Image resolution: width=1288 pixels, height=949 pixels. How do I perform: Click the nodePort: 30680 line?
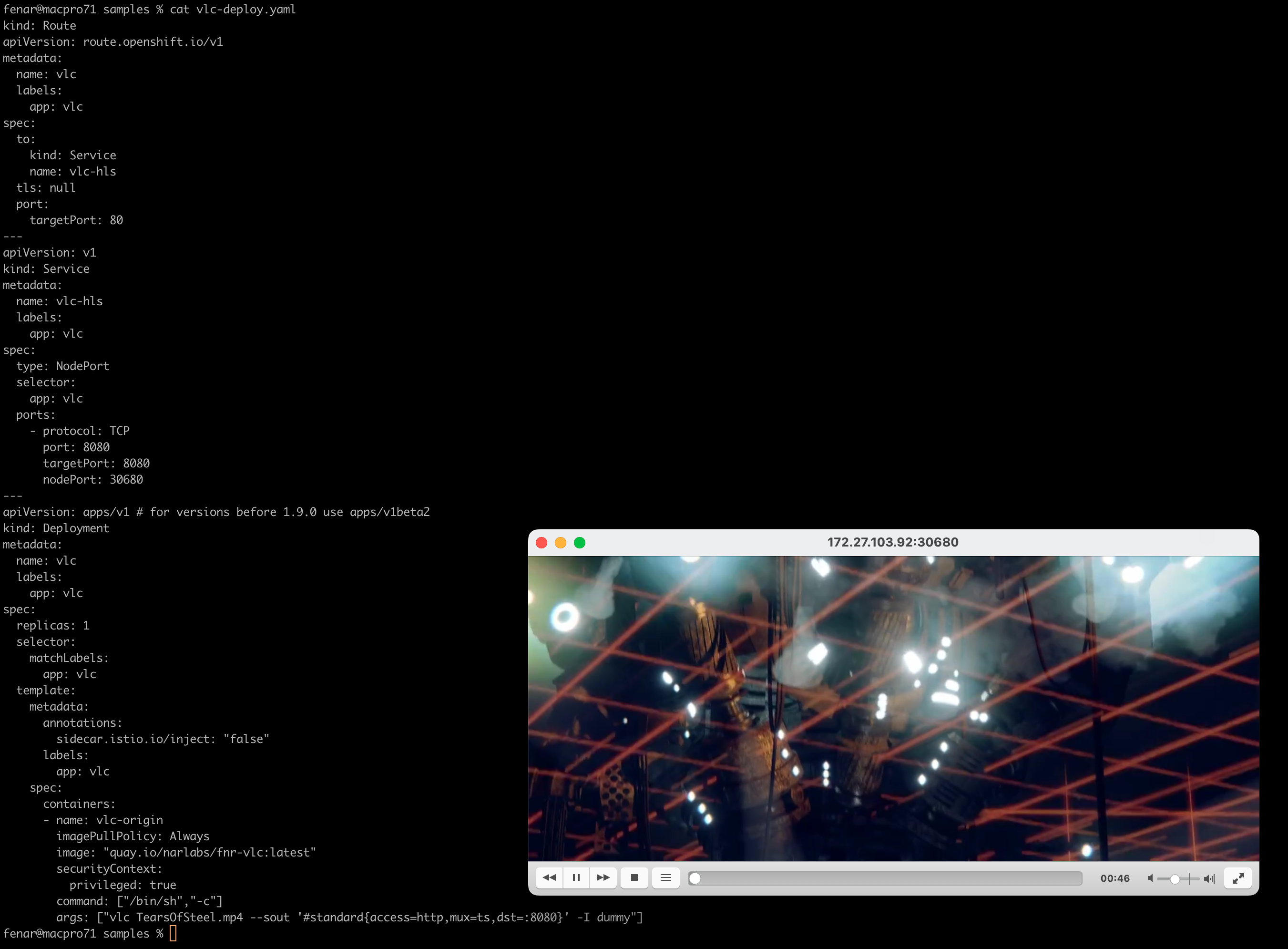point(92,480)
